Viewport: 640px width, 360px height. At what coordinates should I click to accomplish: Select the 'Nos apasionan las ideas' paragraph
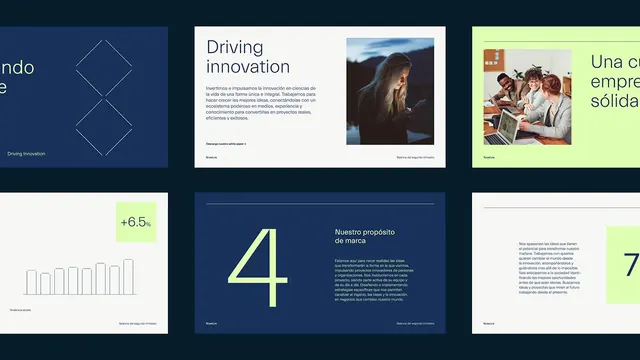(x=549, y=268)
